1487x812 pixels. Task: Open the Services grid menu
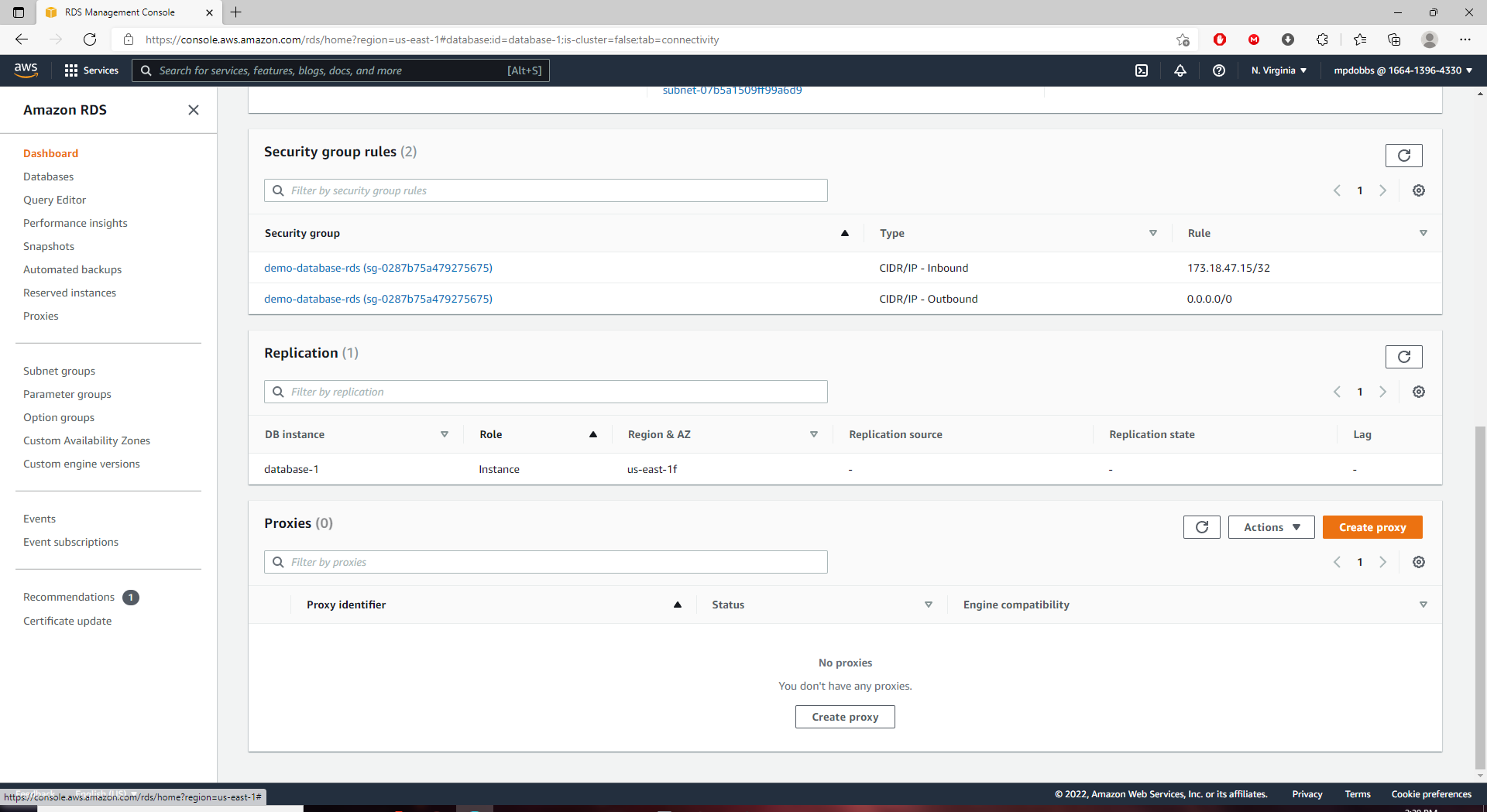pyautogui.click(x=91, y=70)
